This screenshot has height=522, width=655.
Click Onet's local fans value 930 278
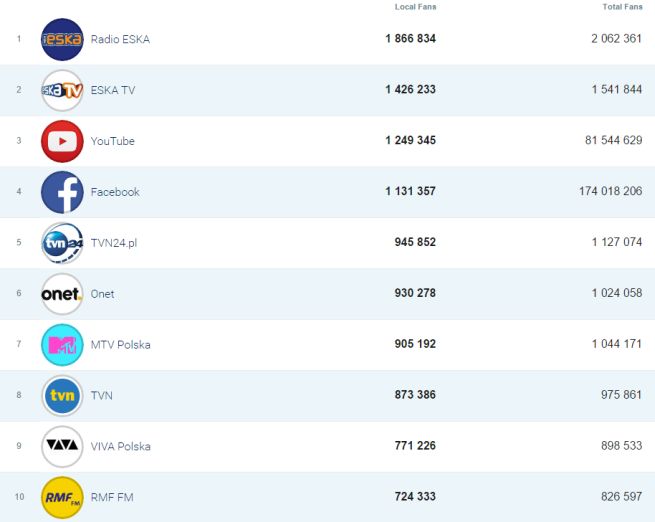[410, 294]
